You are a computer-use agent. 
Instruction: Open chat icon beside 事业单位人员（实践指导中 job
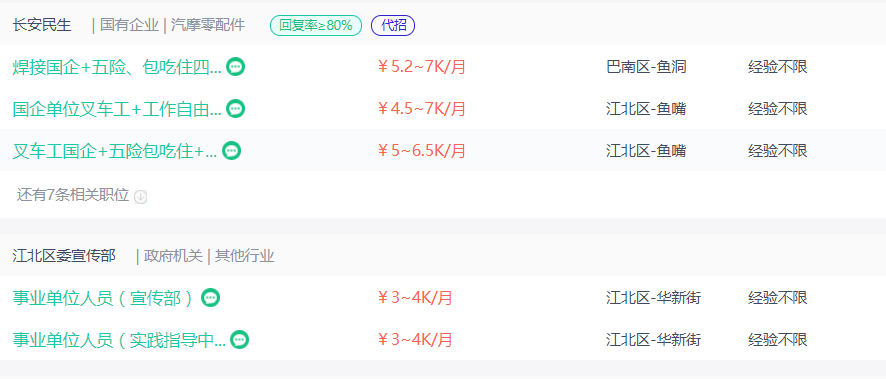pyautogui.click(x=240, y=339)
